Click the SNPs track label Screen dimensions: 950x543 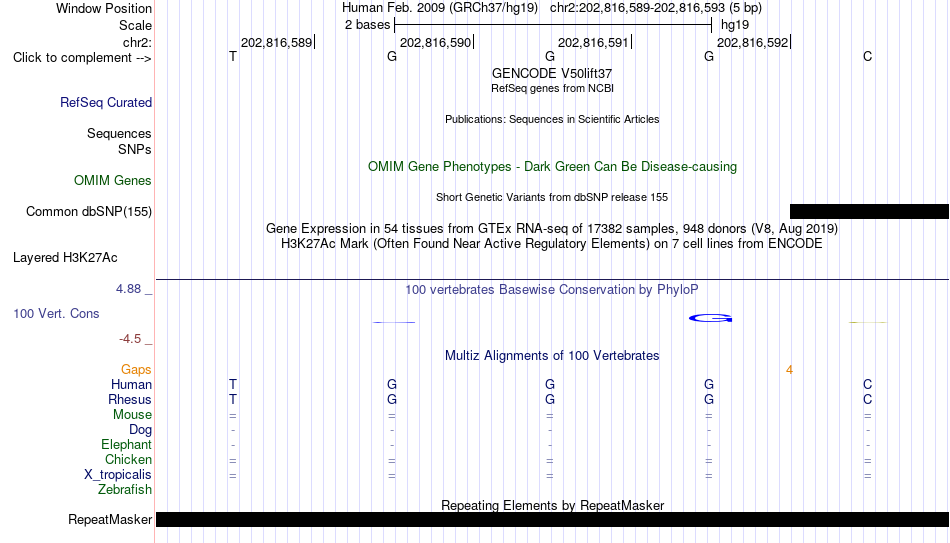click(135, 149)
